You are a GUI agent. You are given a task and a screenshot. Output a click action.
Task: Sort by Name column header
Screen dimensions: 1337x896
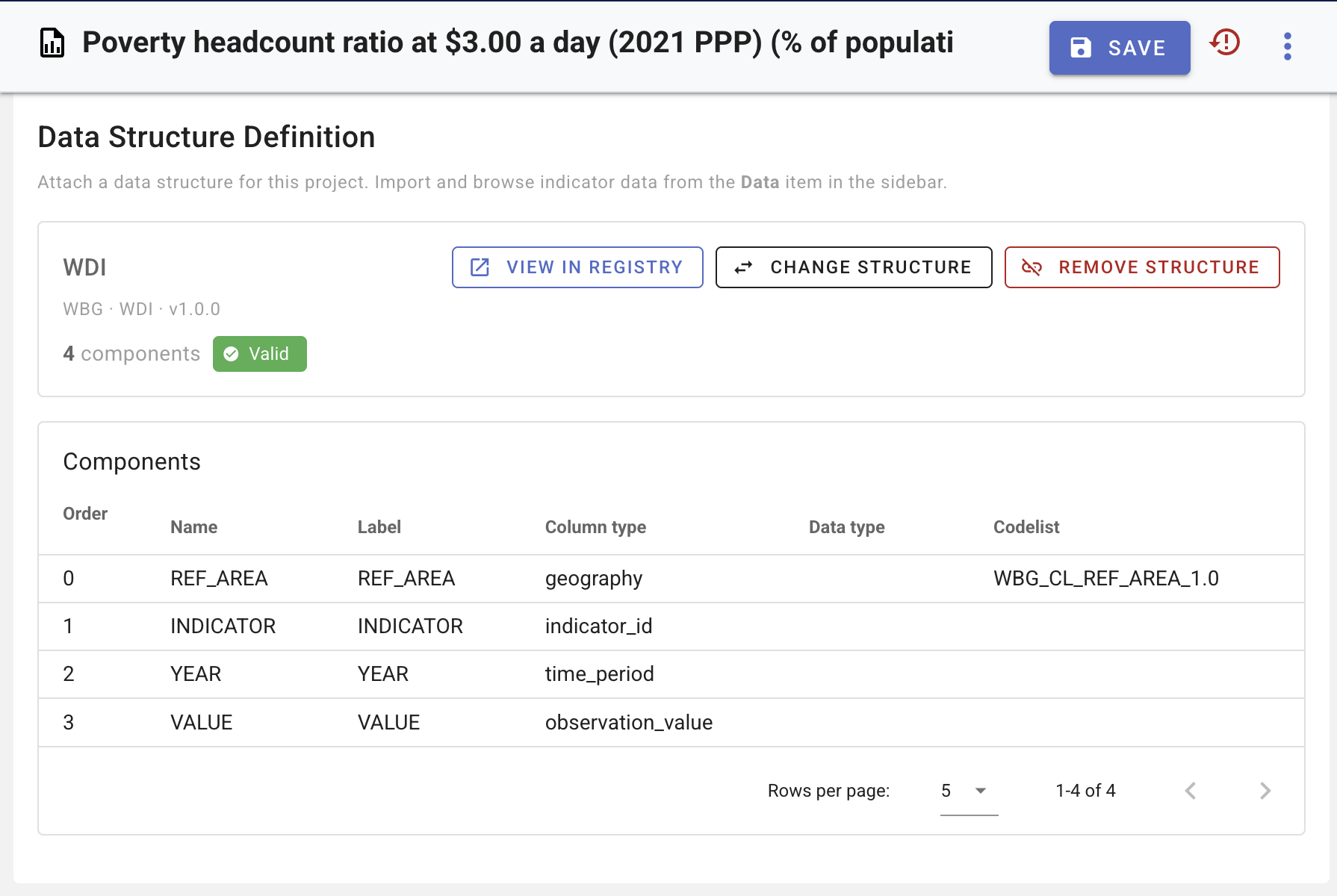pos(194,527)
